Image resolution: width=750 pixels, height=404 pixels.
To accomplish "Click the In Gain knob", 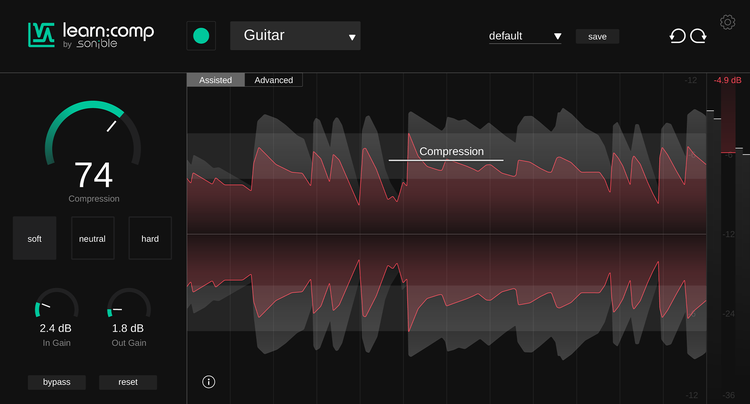I will [x=56, y=308].
